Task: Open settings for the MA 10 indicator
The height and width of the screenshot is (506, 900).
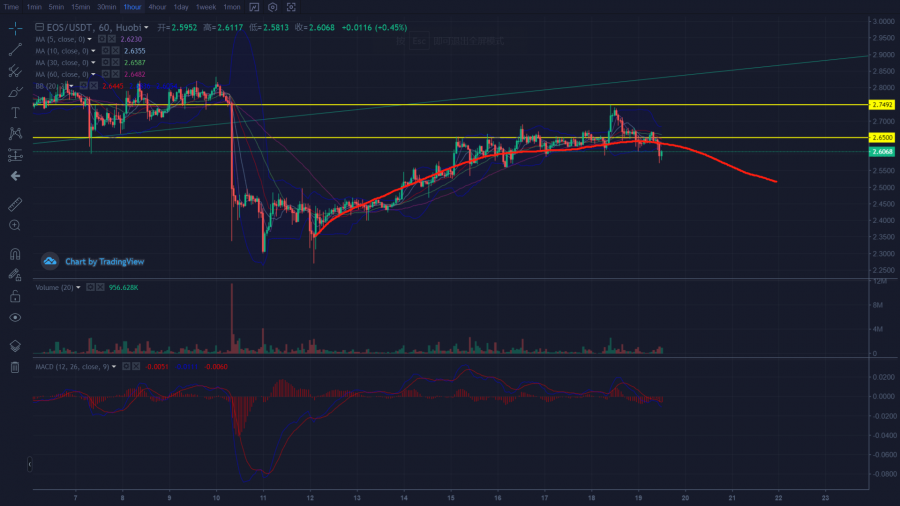Action: pyautogui.click(x=106, y=50)
